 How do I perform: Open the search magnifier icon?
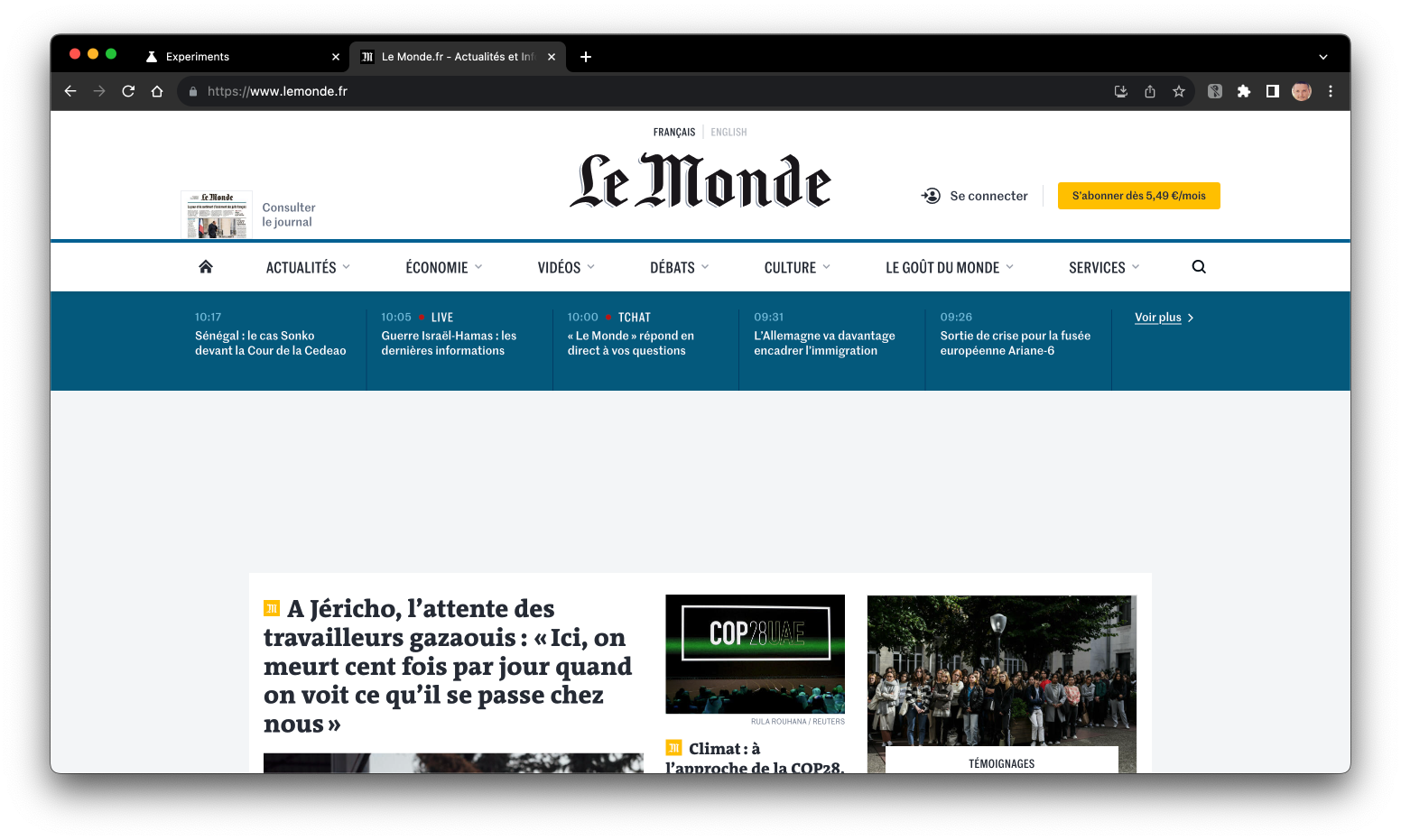1199,267
